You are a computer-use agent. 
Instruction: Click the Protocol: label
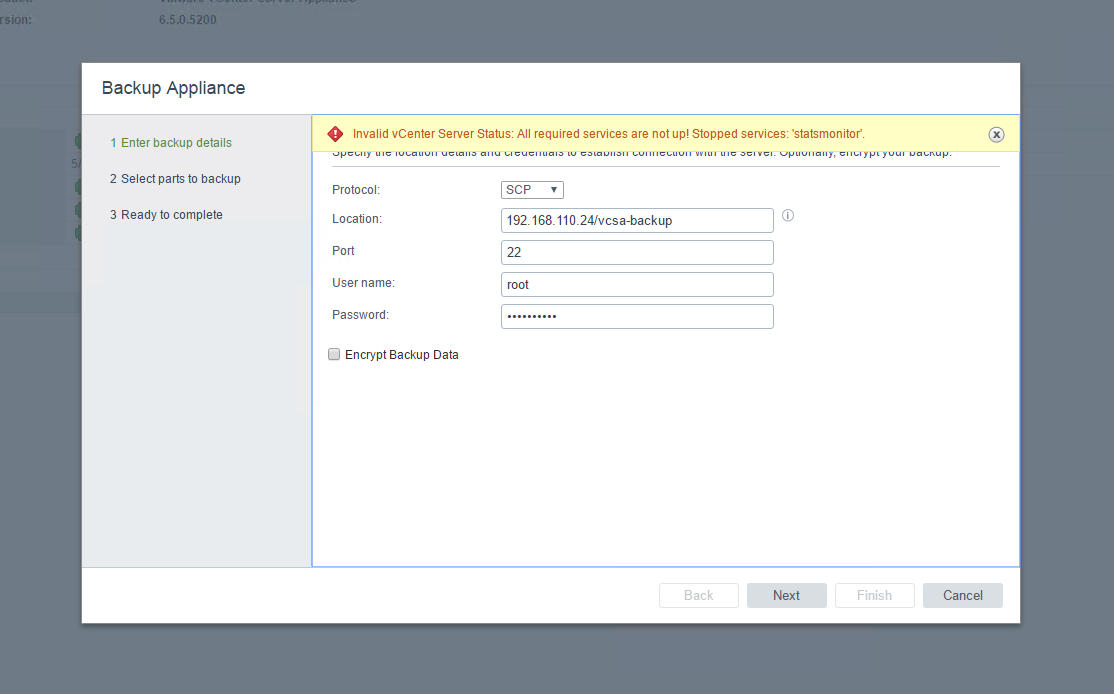click(x=356, y=190)
